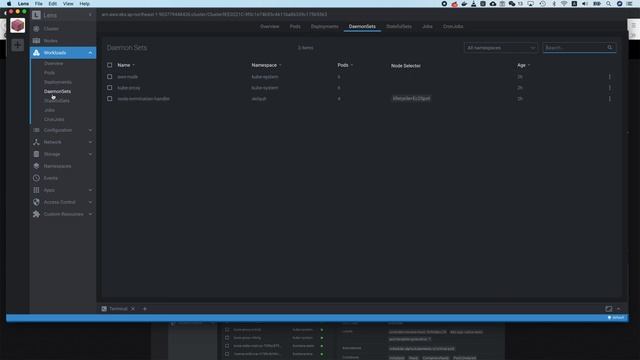Open Deployments under Workloads in sidebar
This screenshot has height=360, width=640.
point(58,82)
